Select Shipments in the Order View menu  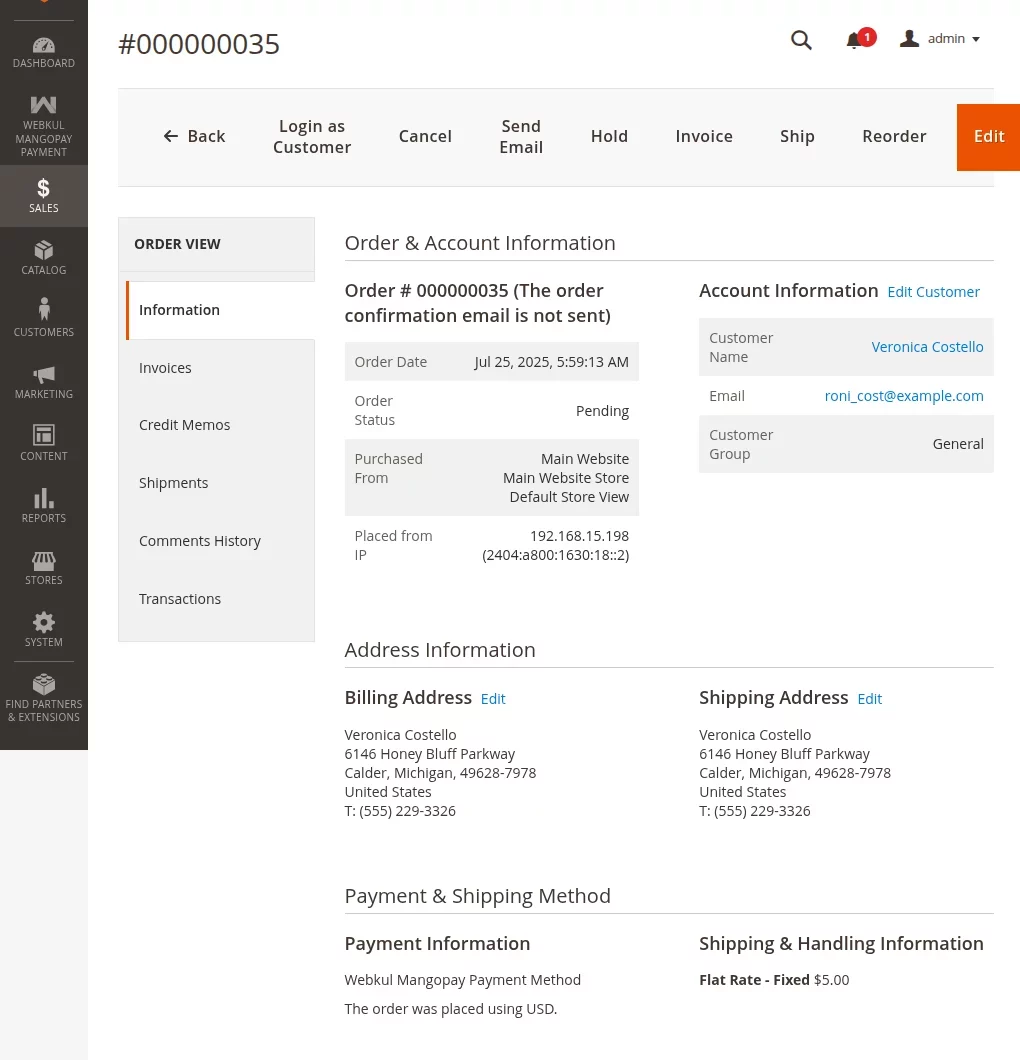[x=173, y=482]
